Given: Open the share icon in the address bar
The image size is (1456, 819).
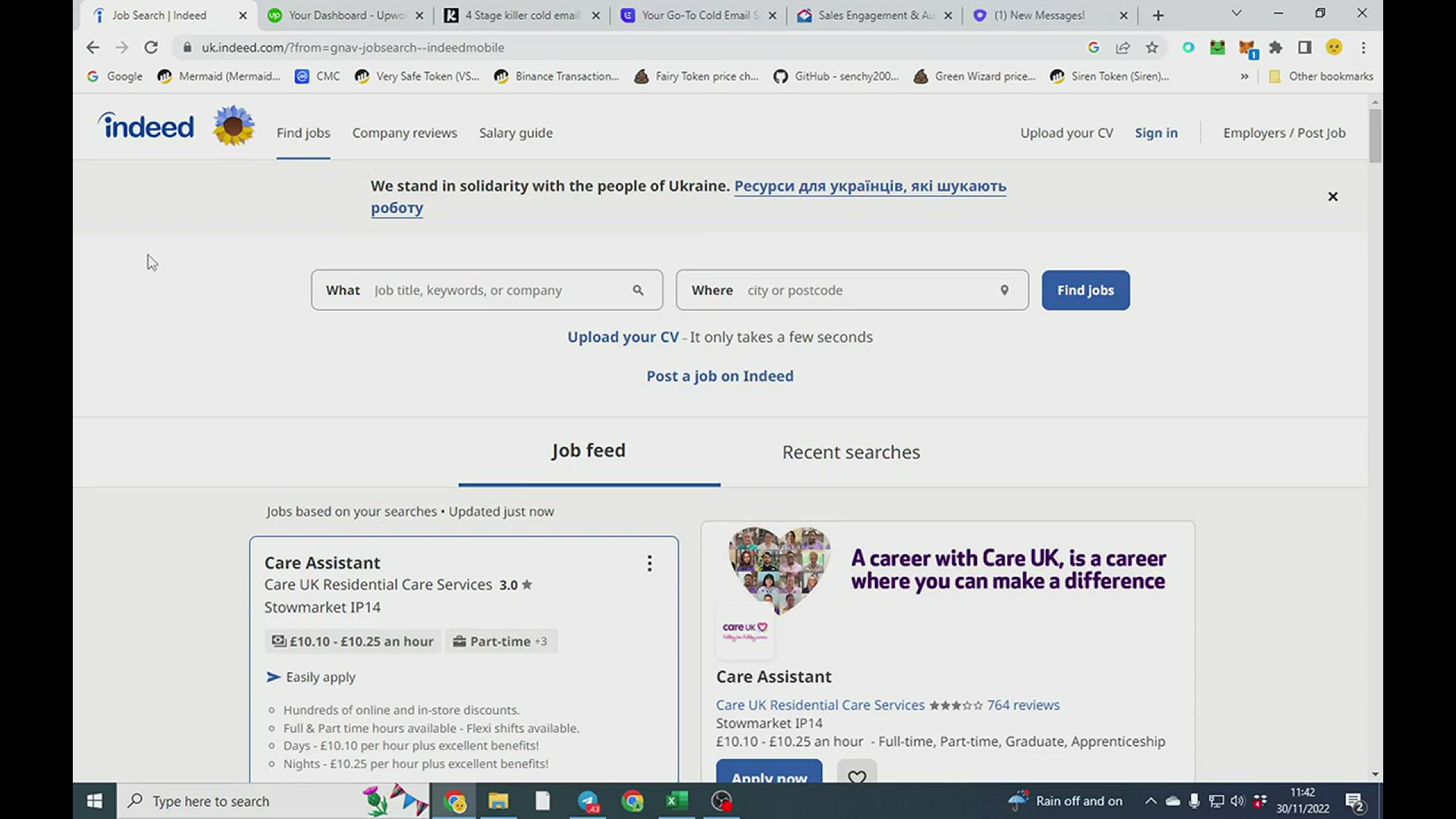Looking at the screenshot, I should 1123,47.
